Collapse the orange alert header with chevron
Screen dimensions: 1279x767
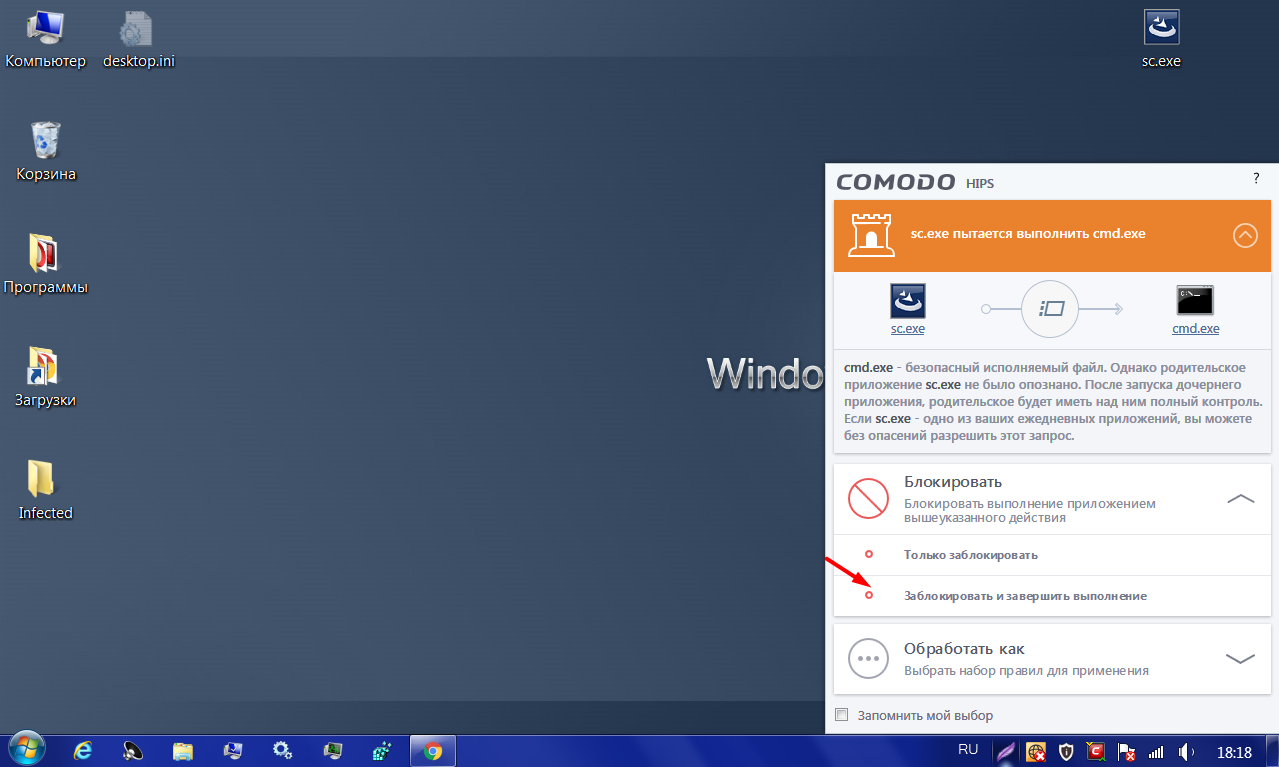click(1245, 235)
